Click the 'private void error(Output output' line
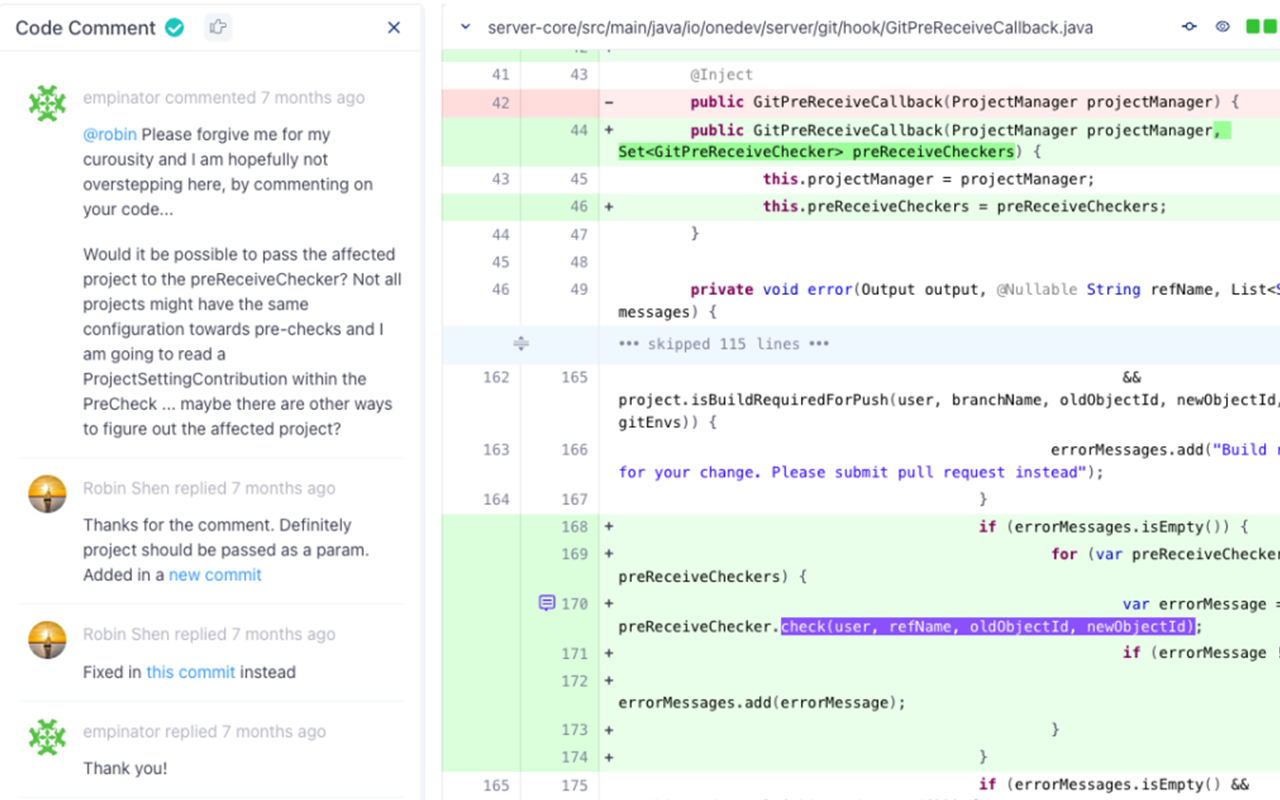Screen dimensions: 1280x800 (985, 289)
